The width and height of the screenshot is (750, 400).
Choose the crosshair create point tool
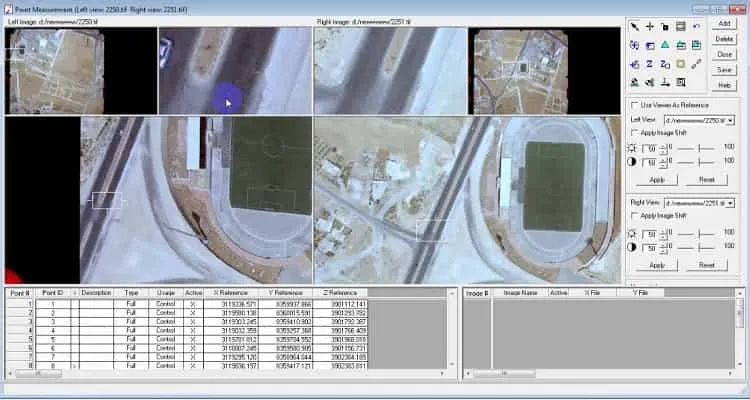coord(650,27)
